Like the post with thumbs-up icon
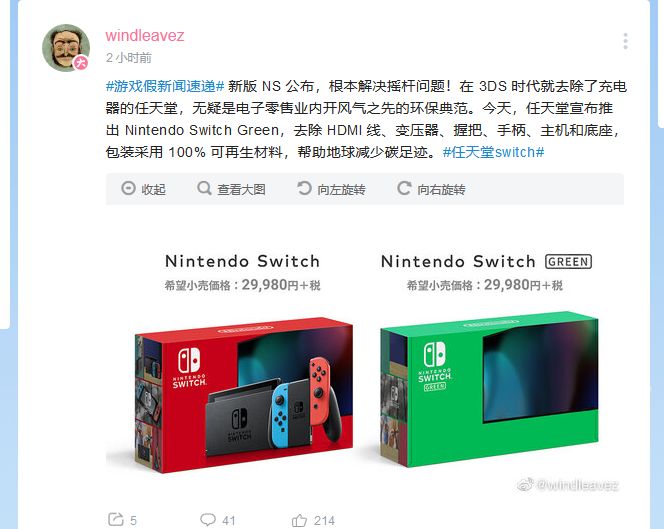 299,520
